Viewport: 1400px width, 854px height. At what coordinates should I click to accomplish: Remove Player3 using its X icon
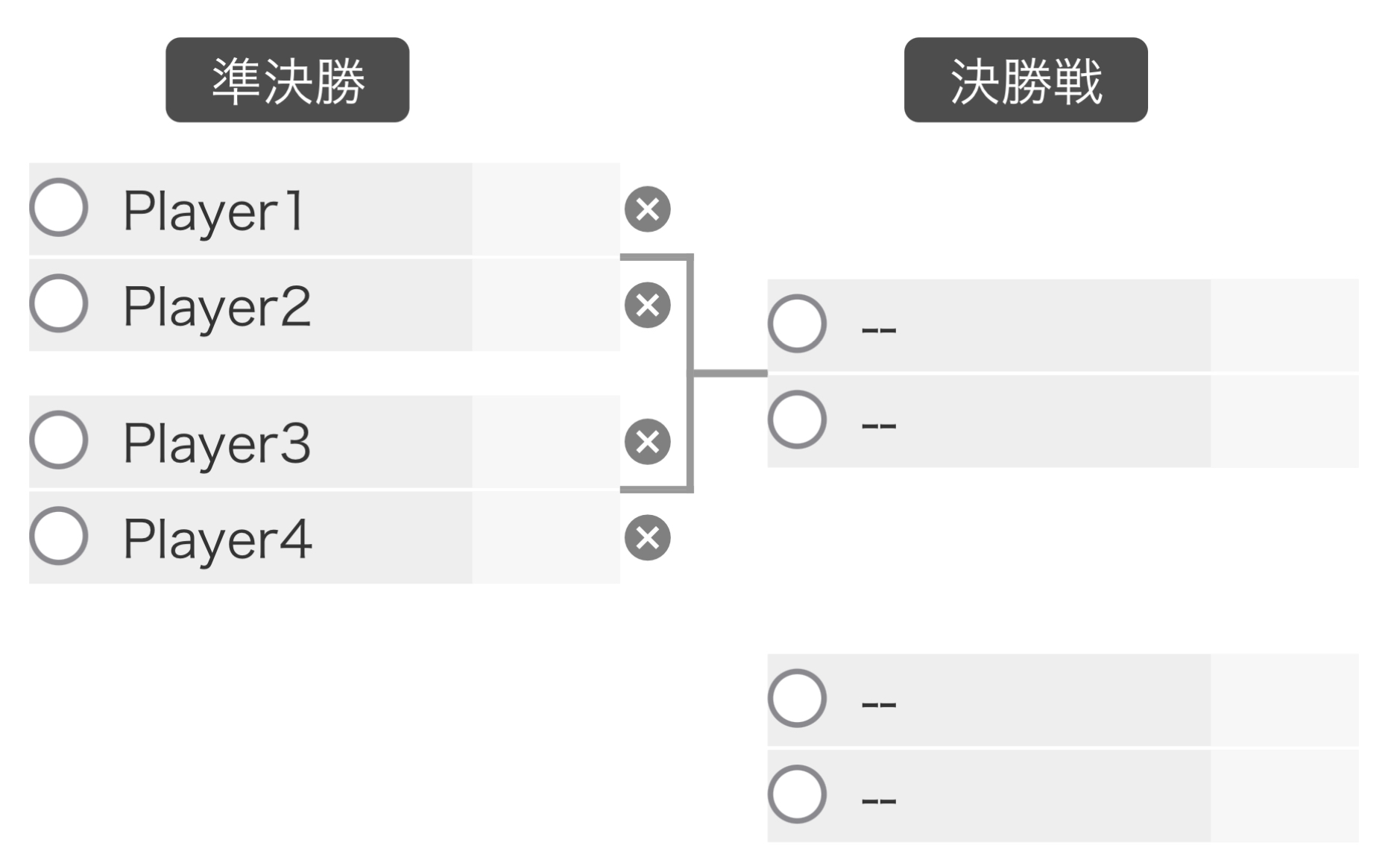pyautogui.click(x=647, y=442)
